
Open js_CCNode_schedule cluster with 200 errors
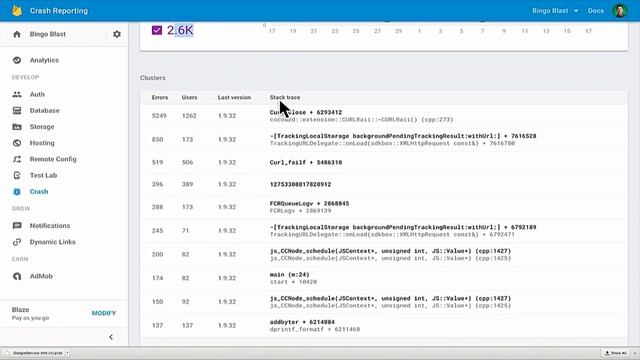point(384,254)
